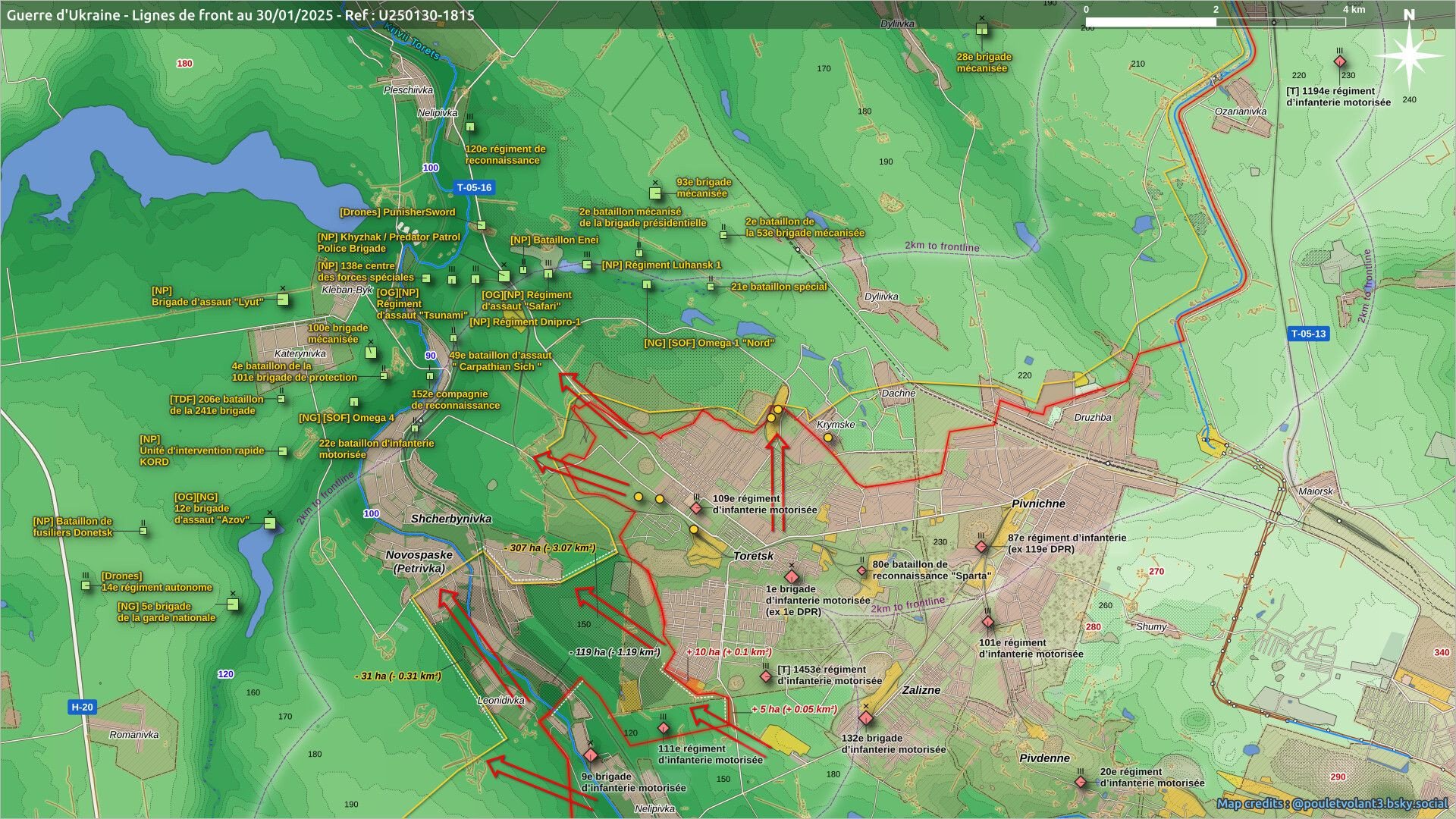
Task: Select the Romanivka village label
Action: [134, 734]
